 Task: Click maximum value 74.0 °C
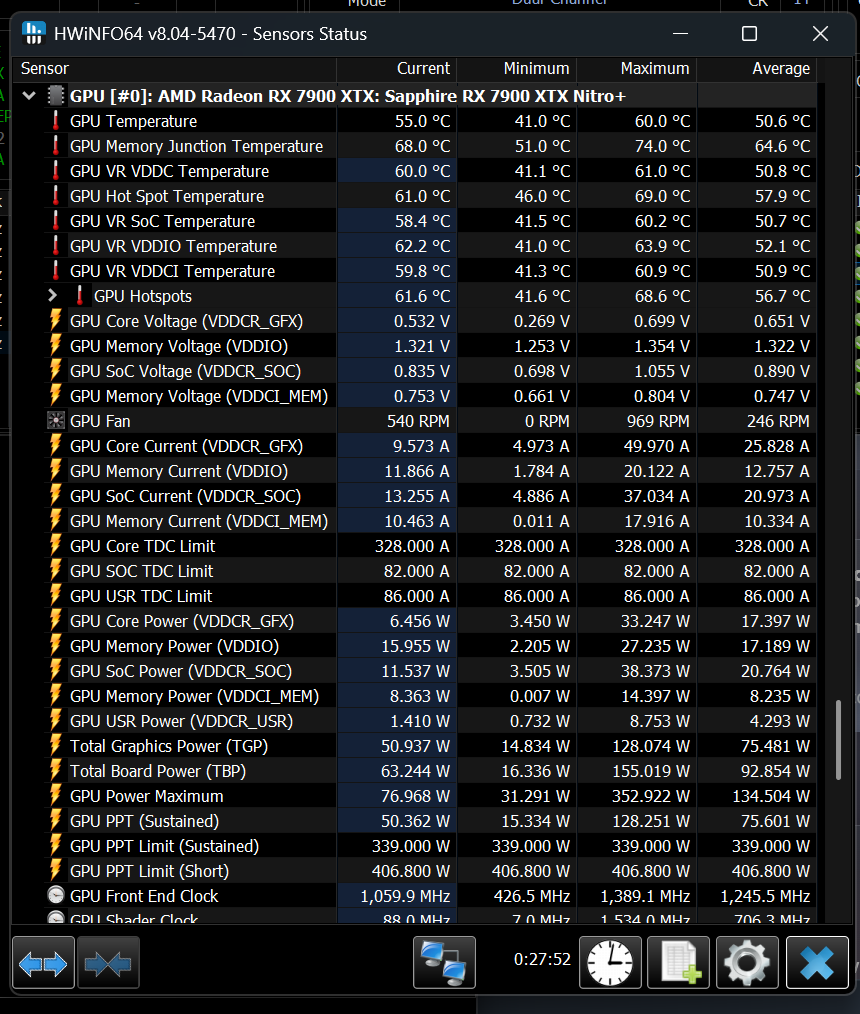(662, 146)
